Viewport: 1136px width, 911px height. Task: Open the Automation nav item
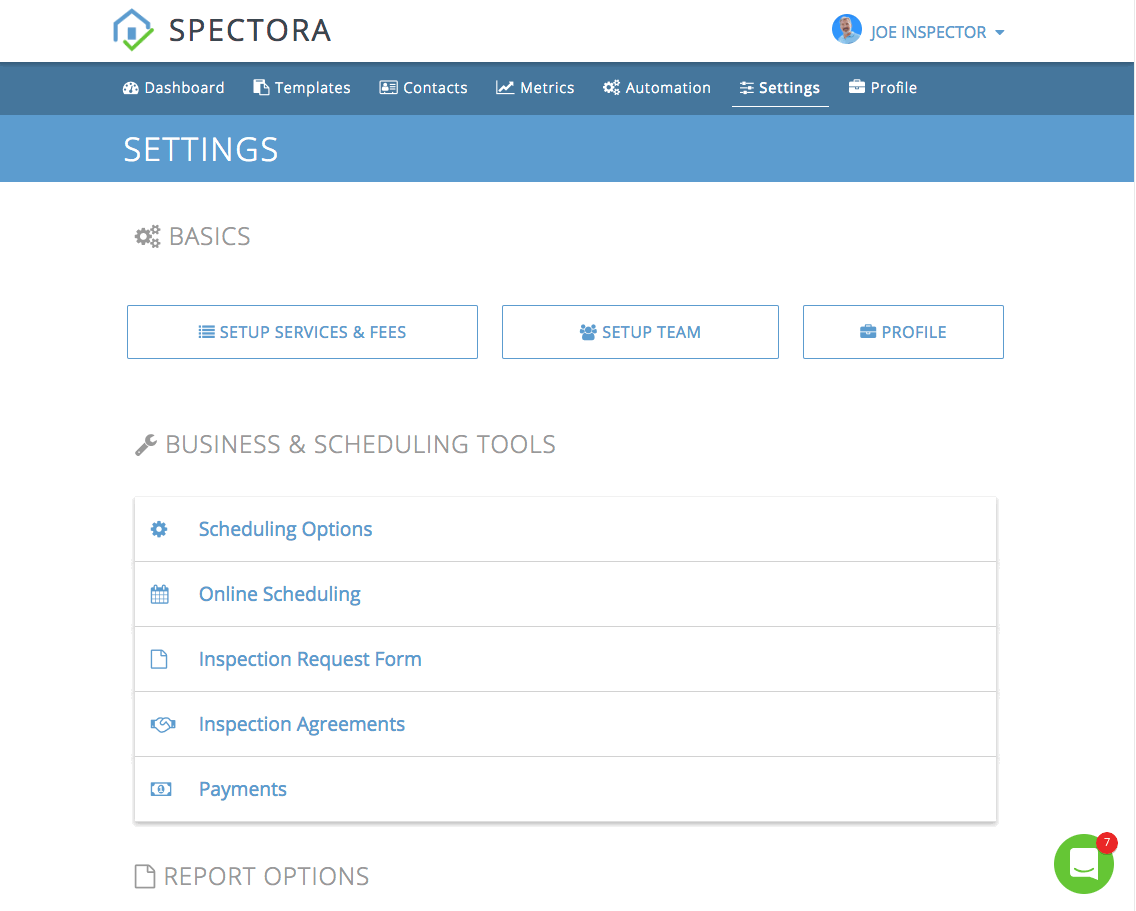tap(657, 88)
